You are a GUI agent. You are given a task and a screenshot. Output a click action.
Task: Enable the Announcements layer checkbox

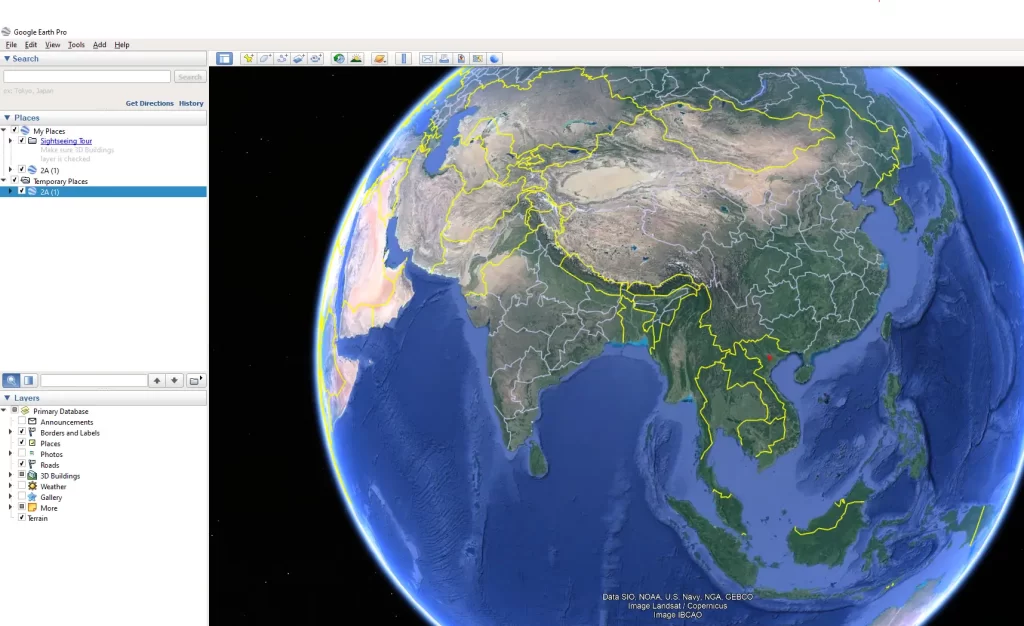pyautogui.click(x=22, y=422)
